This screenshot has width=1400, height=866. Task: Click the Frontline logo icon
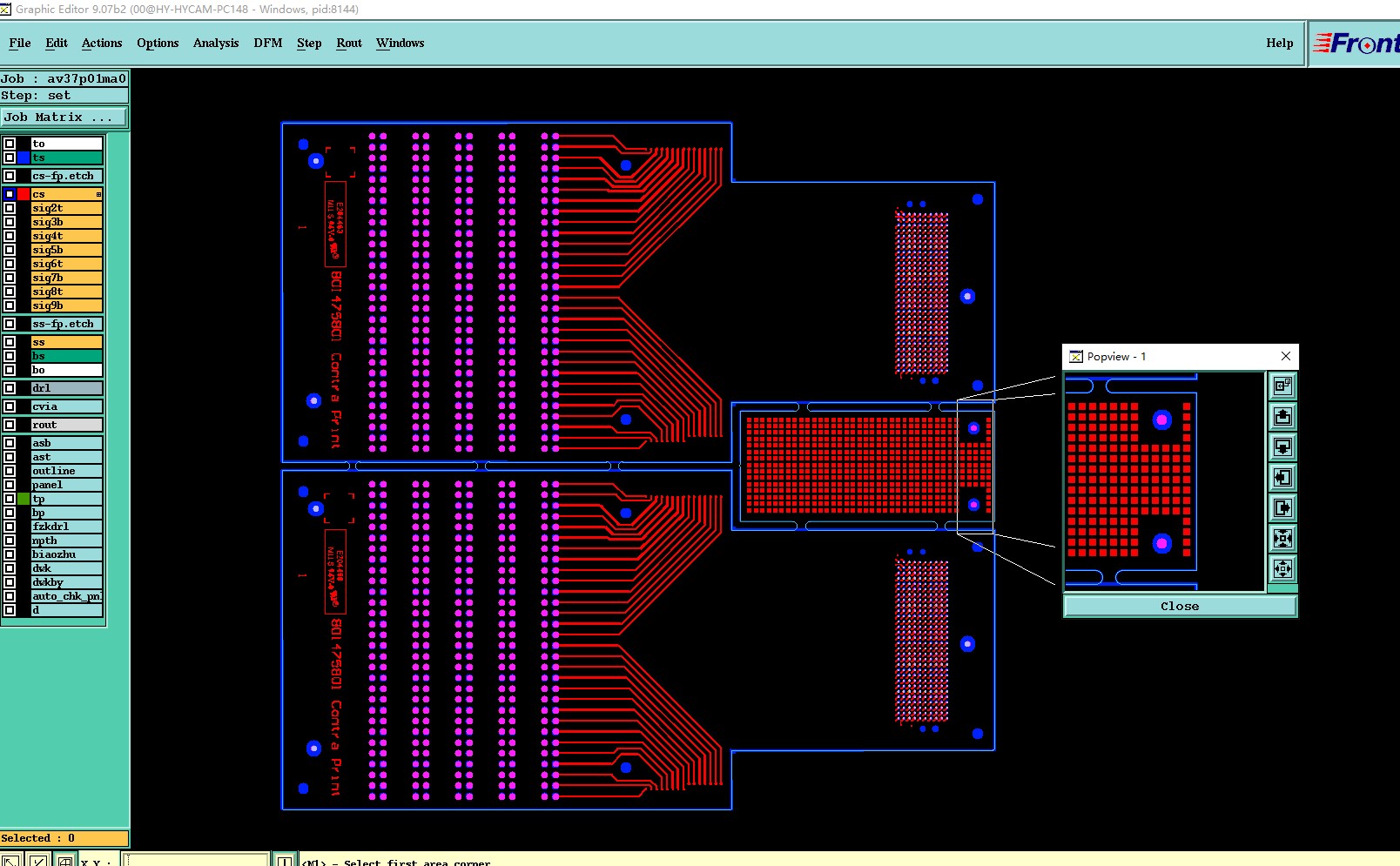tap(1356, 43)
